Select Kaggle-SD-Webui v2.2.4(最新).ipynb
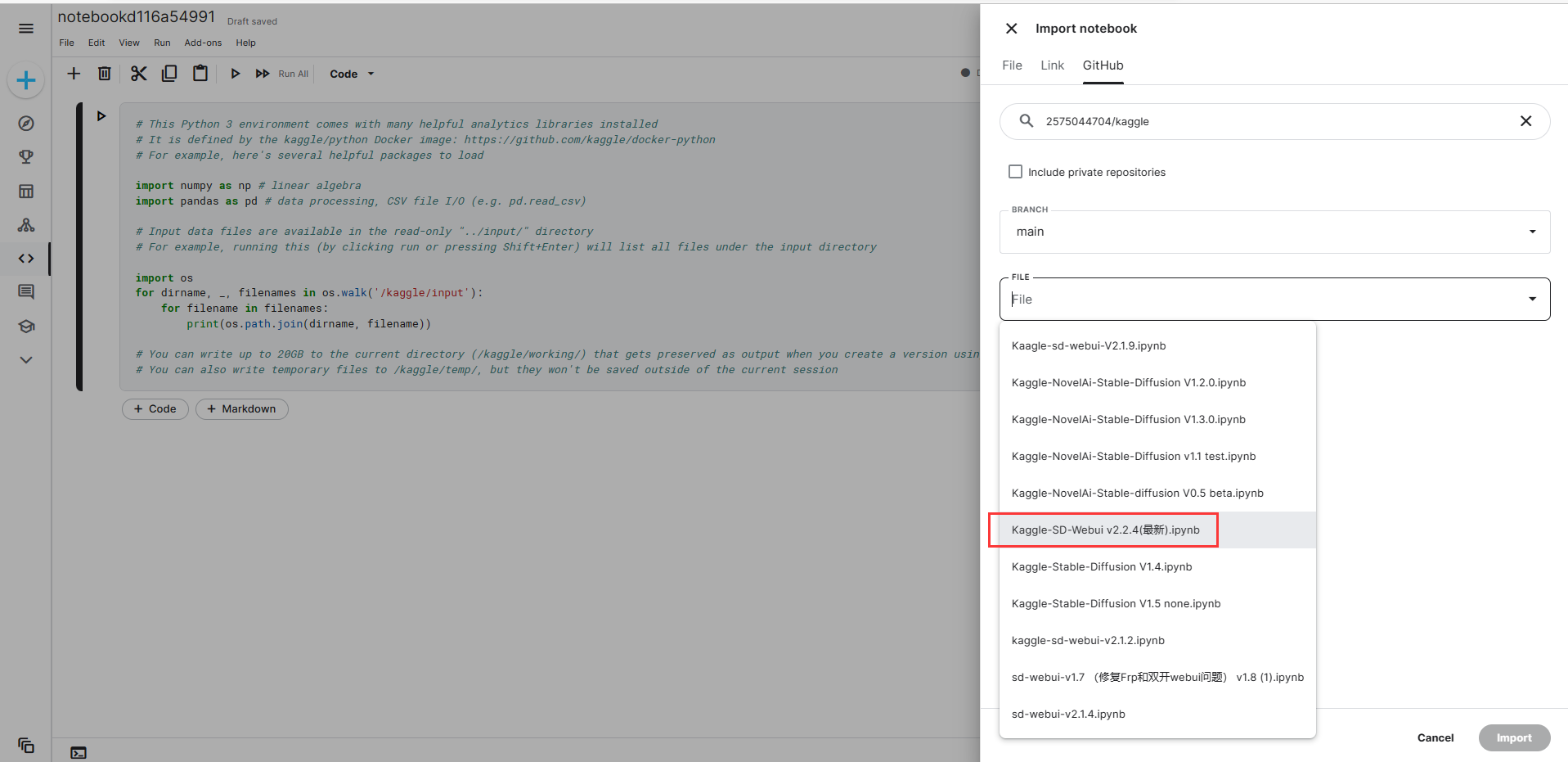The height and width of the screenshot is (762, 1568). pyautogui.click(x=1157, y=530)
